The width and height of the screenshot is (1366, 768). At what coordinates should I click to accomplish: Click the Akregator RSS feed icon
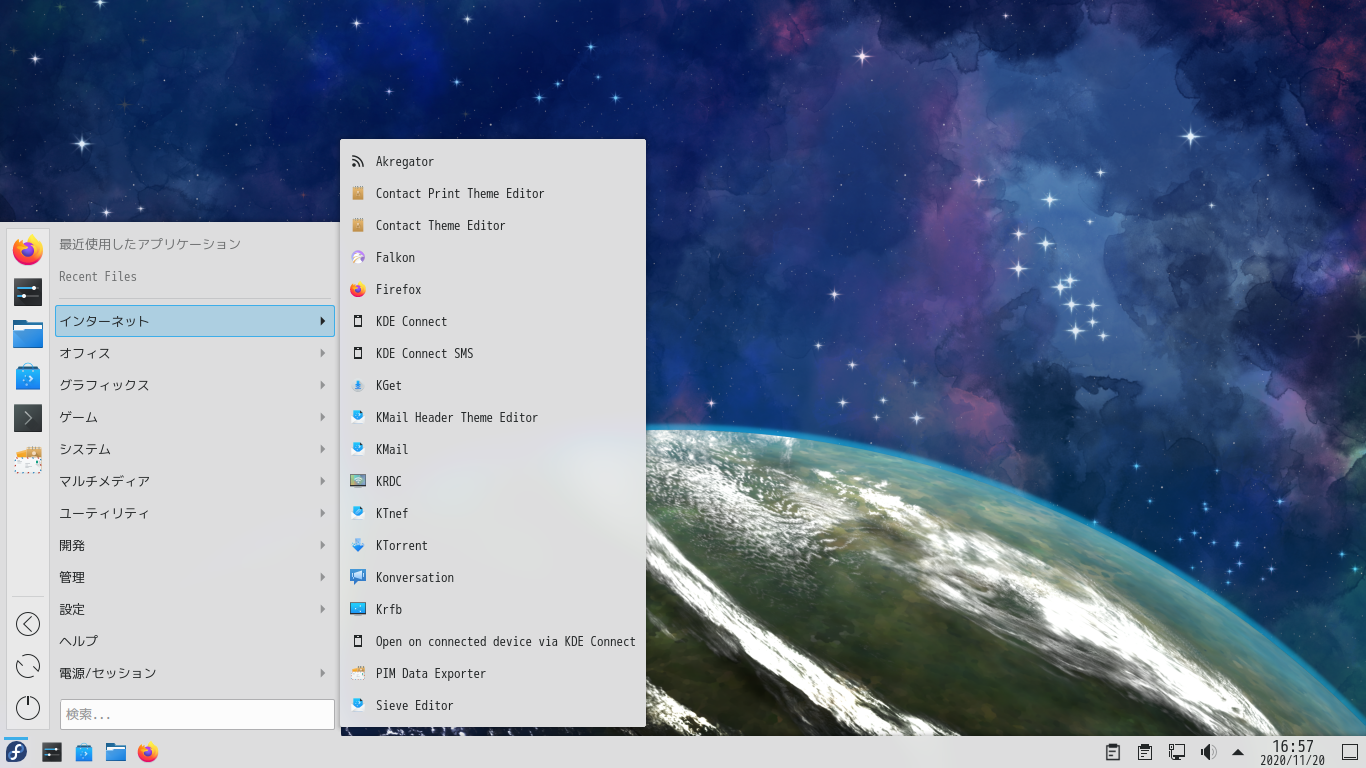point(358,161)
